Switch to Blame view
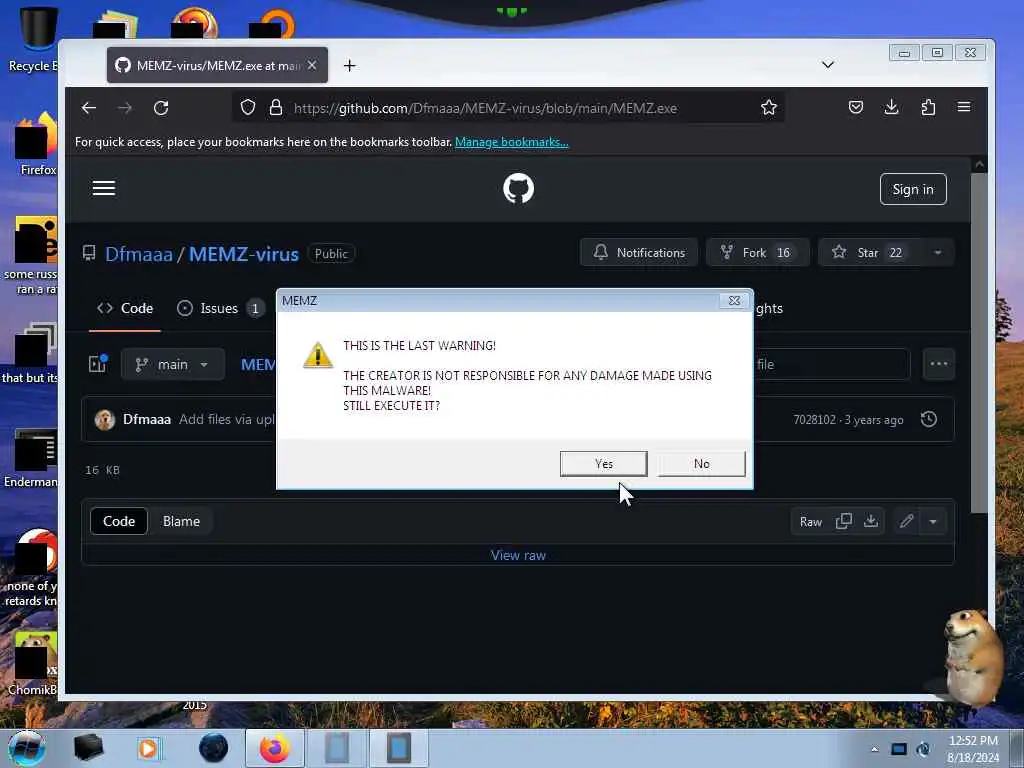This screenshot has height=768, width=1024. click(181, 521)
